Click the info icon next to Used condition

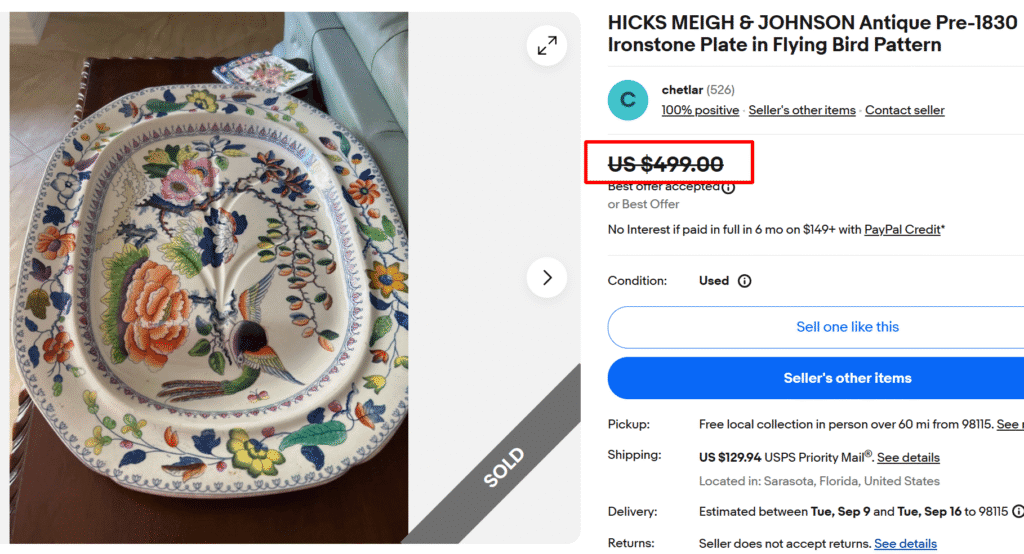coord(744,281)
